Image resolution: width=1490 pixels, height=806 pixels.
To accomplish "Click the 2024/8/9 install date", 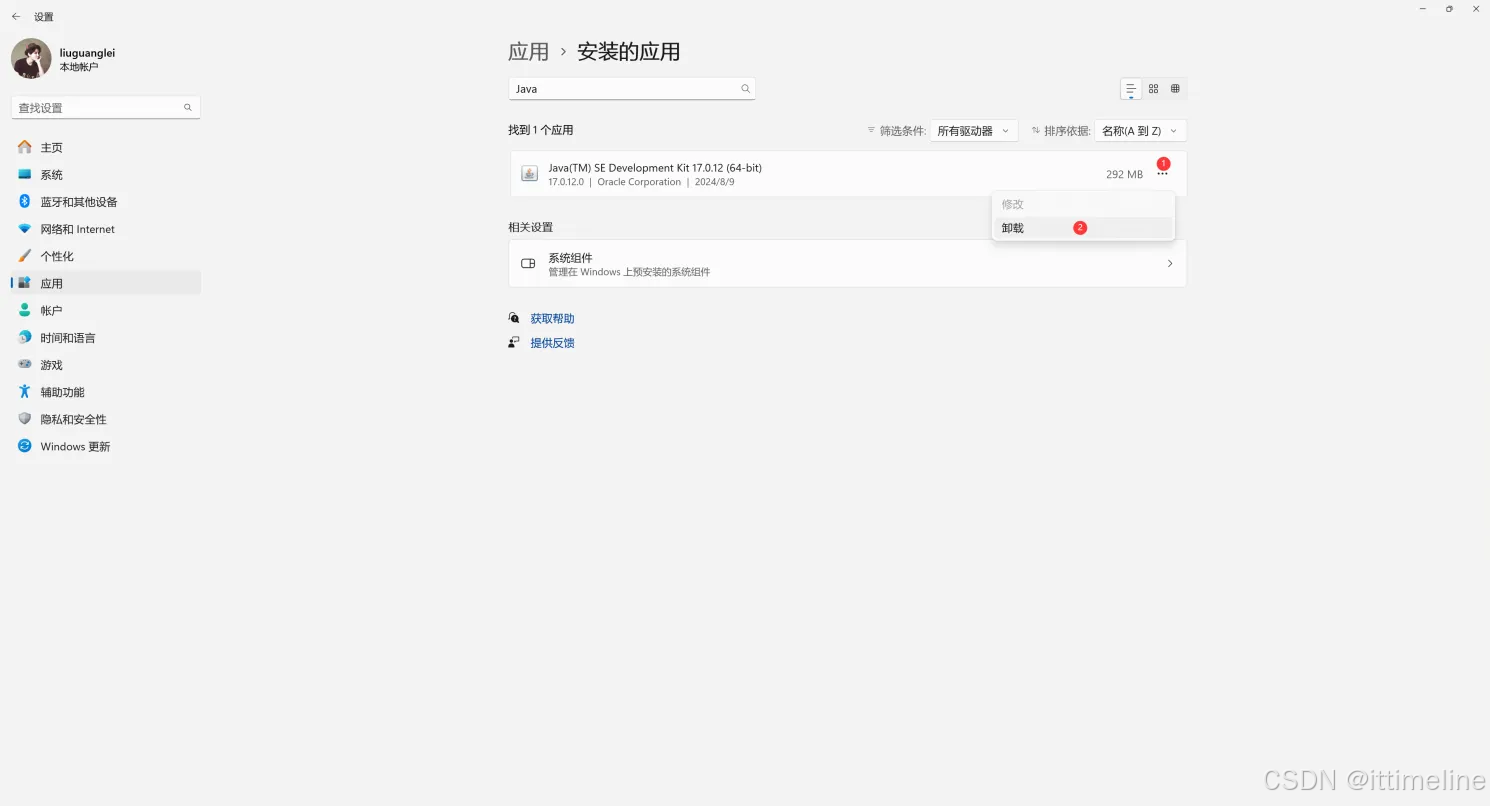I will click(714, 182).
